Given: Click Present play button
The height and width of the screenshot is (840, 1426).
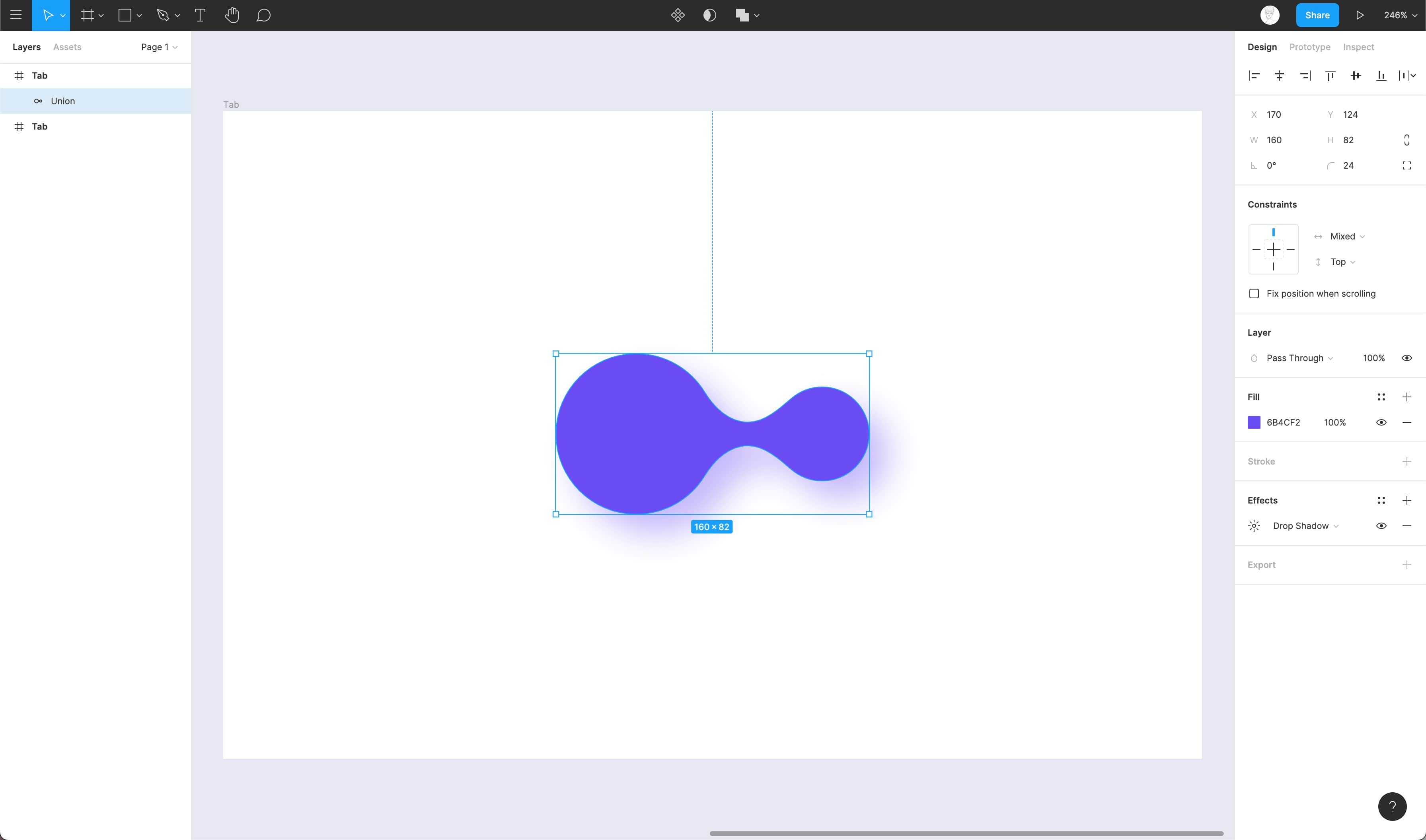Looking at the screenshot, I should (x=1360, y=15).
